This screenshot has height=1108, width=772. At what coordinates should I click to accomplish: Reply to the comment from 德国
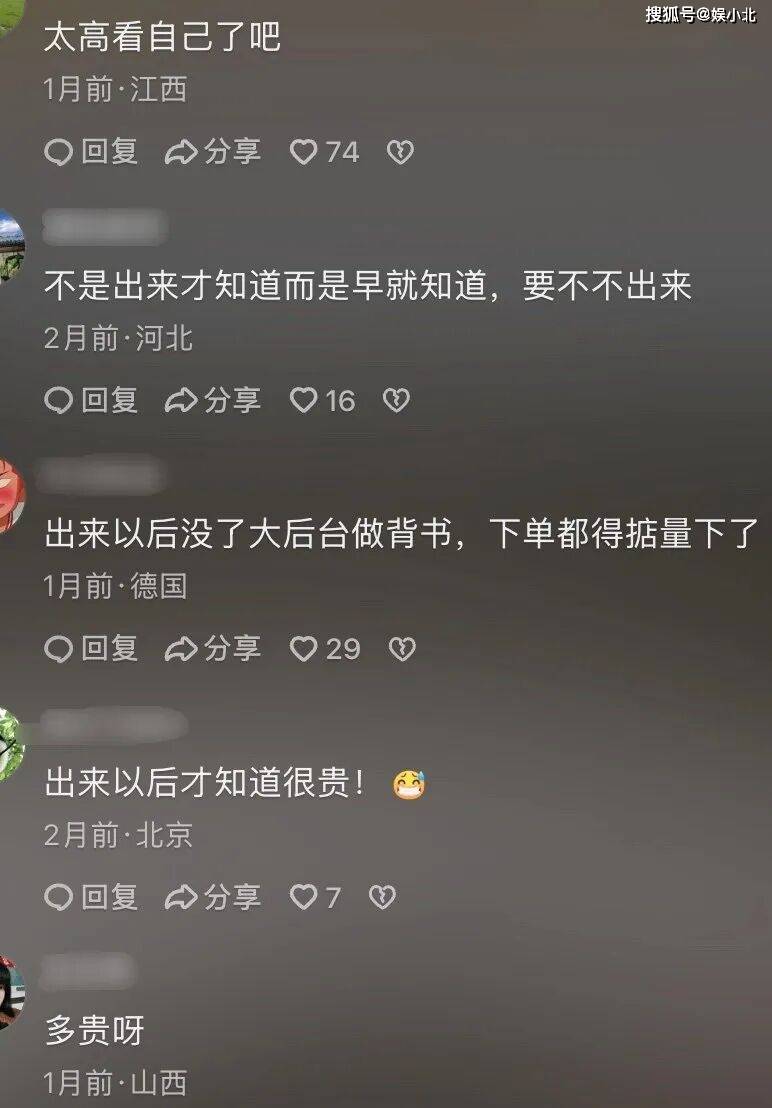coord(91,649)
